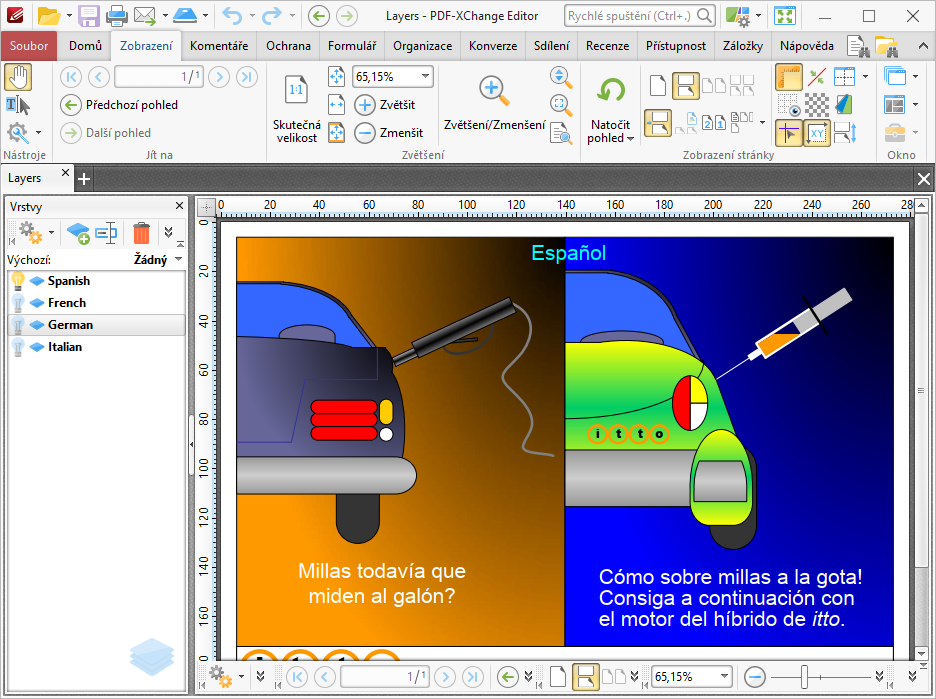Click the Rotate View (Natočit pohled) icon
Screen dimensions: 936x699
pyautogui.click(x=610, y=91)
